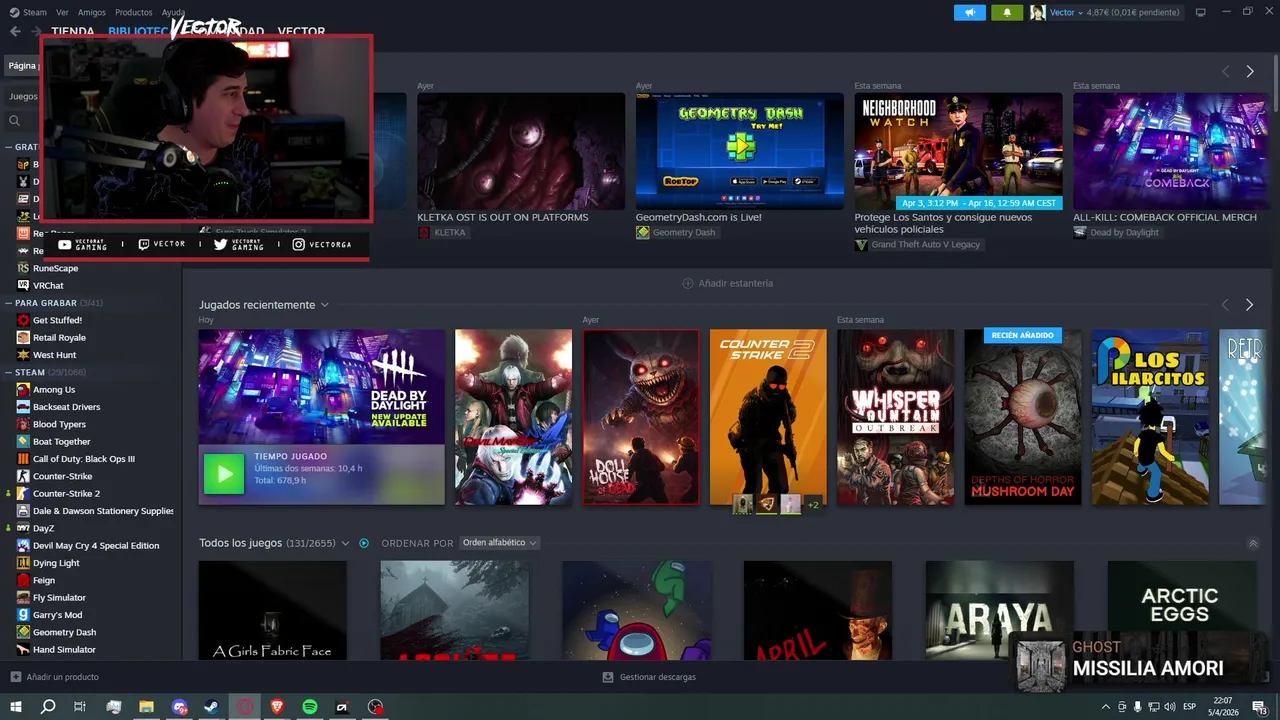This screenshot has width=1280, height=720.
Task: Select DayZ in the library list
Action: pos(44,528)
